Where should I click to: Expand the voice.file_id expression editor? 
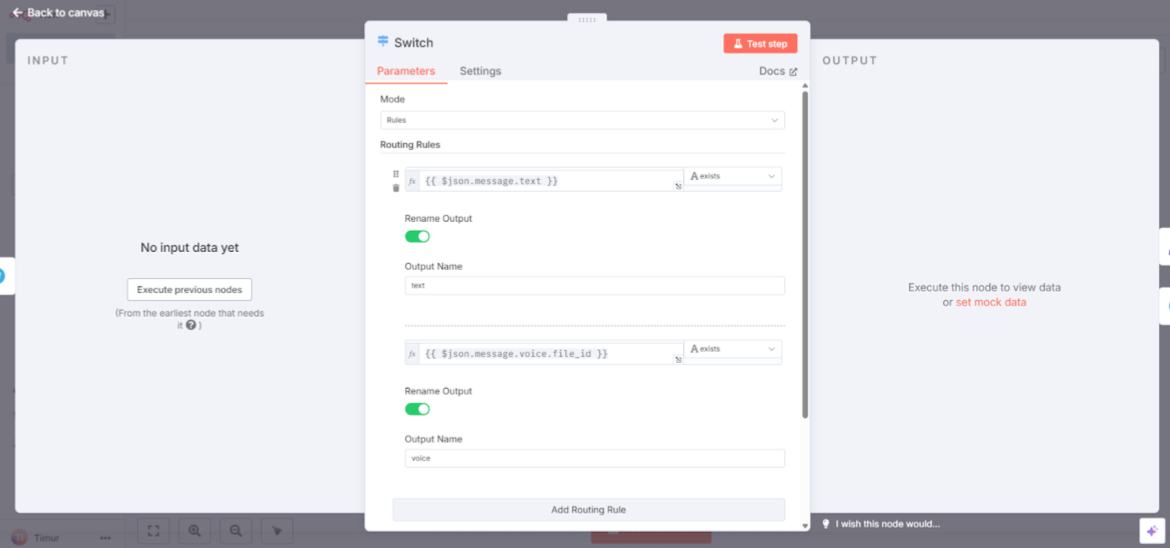point(678,360)
